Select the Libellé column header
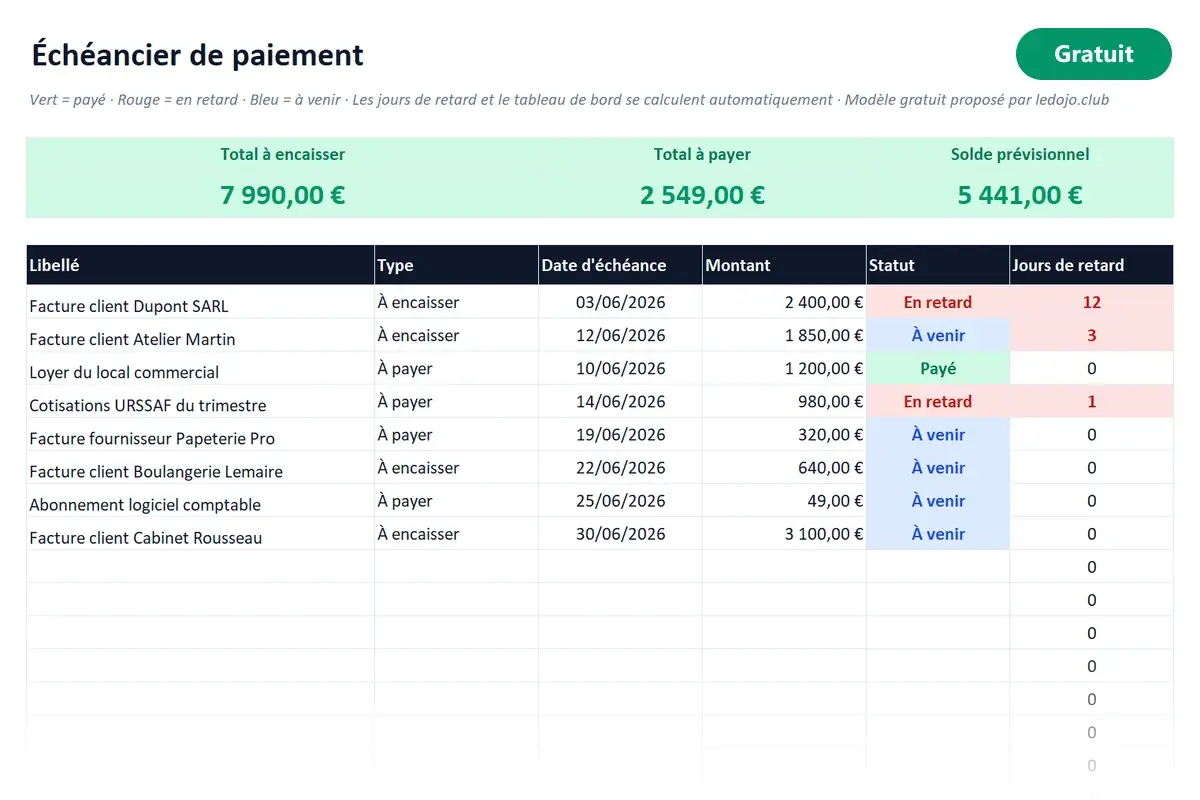Viewport: 1200px width, 800px height. [x=200, y=265]
